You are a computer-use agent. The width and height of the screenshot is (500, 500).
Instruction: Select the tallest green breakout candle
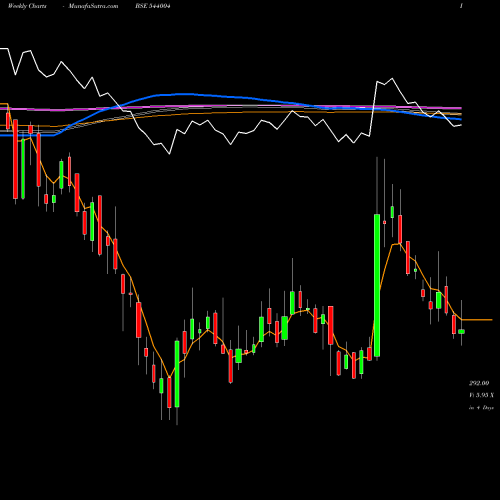pos(377,285)
